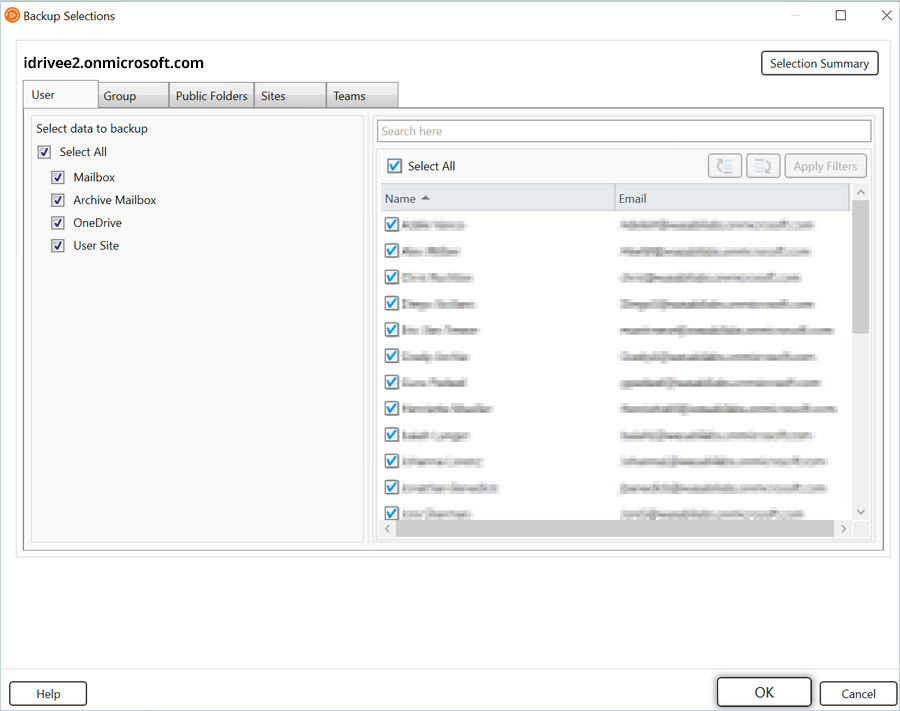The image size is (900, 711).
Task: Click the first list refresh icon button
Action: (724, 167)
